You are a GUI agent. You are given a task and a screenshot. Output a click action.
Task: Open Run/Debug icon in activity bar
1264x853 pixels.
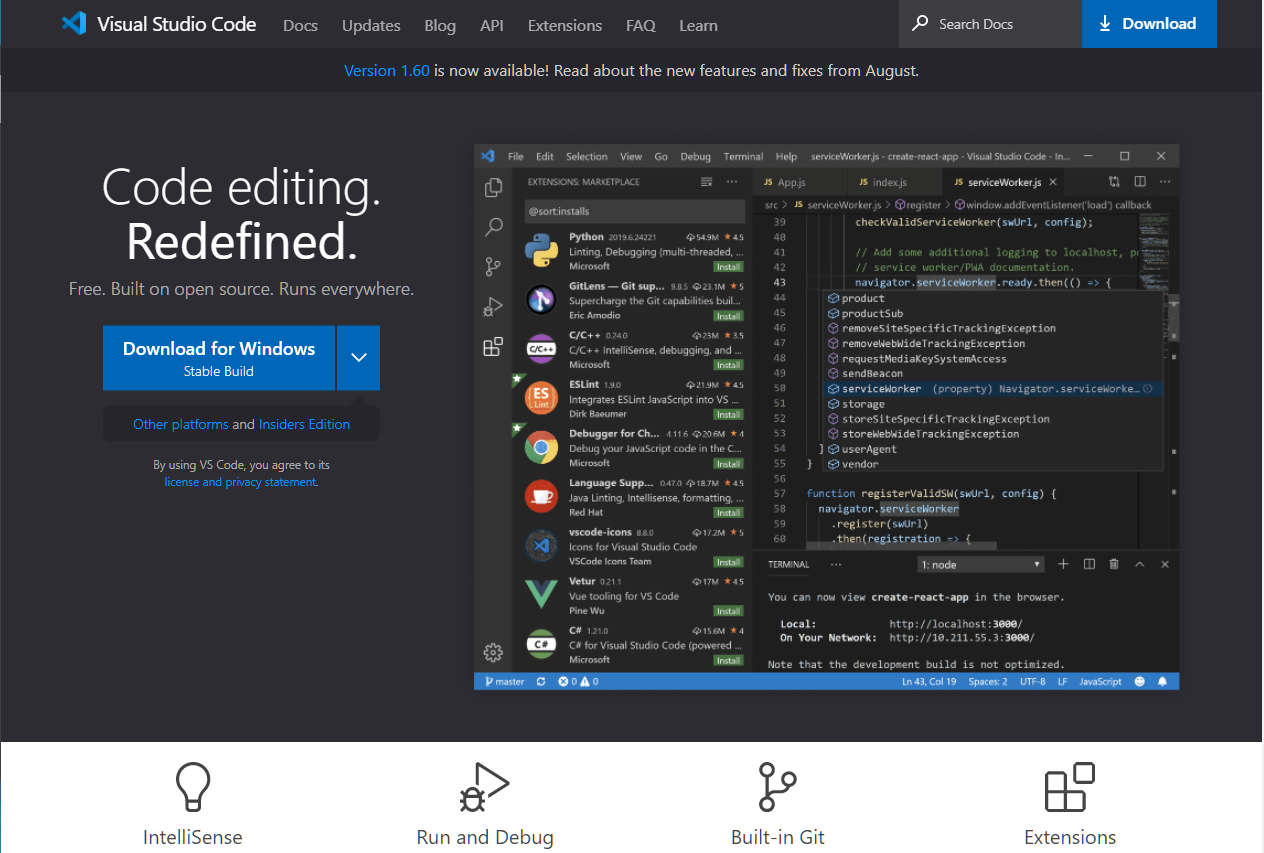point(493,307)
